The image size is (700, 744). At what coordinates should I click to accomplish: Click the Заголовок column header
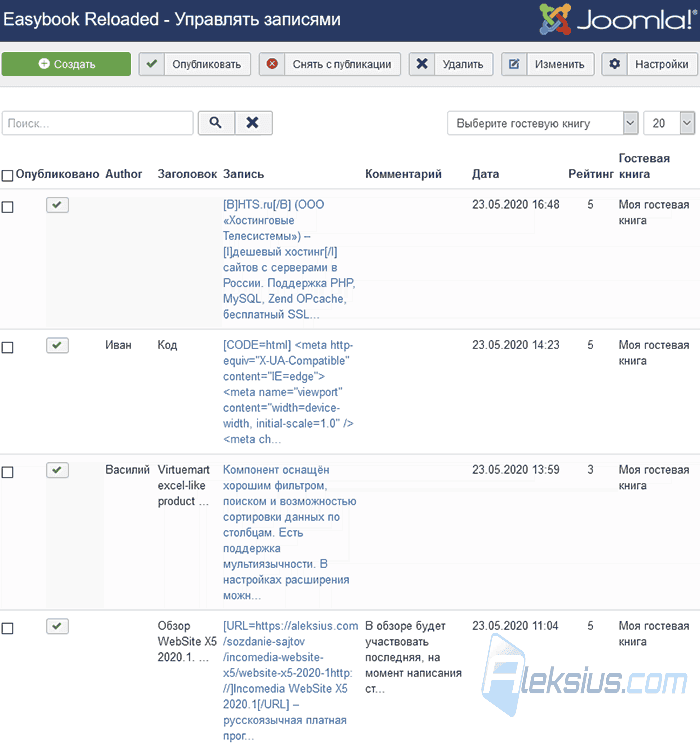tap(187, 174)
